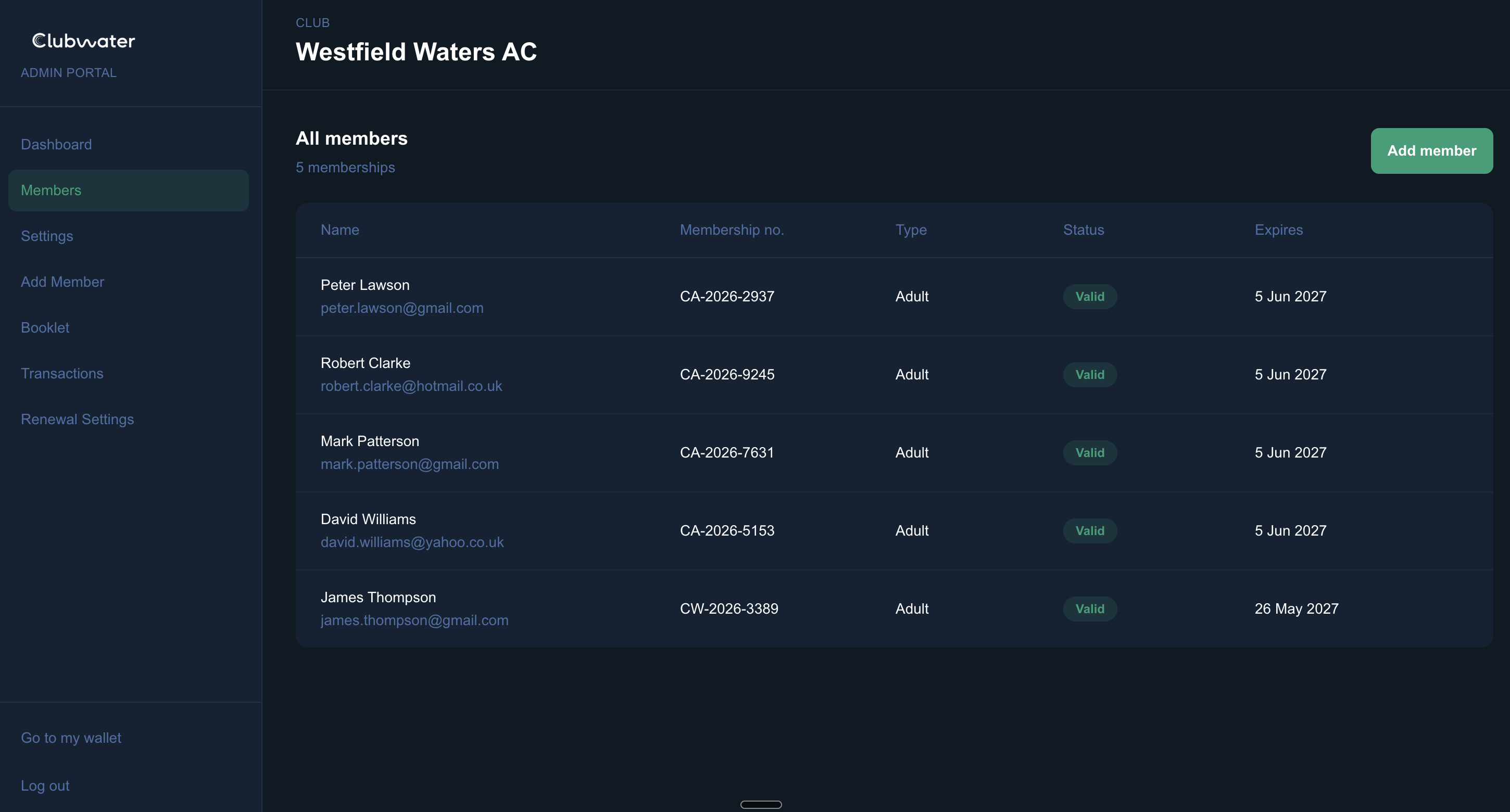1510x812 pixels.
Task: Open James Thompson's member row
Action: (x=894, y=608)
